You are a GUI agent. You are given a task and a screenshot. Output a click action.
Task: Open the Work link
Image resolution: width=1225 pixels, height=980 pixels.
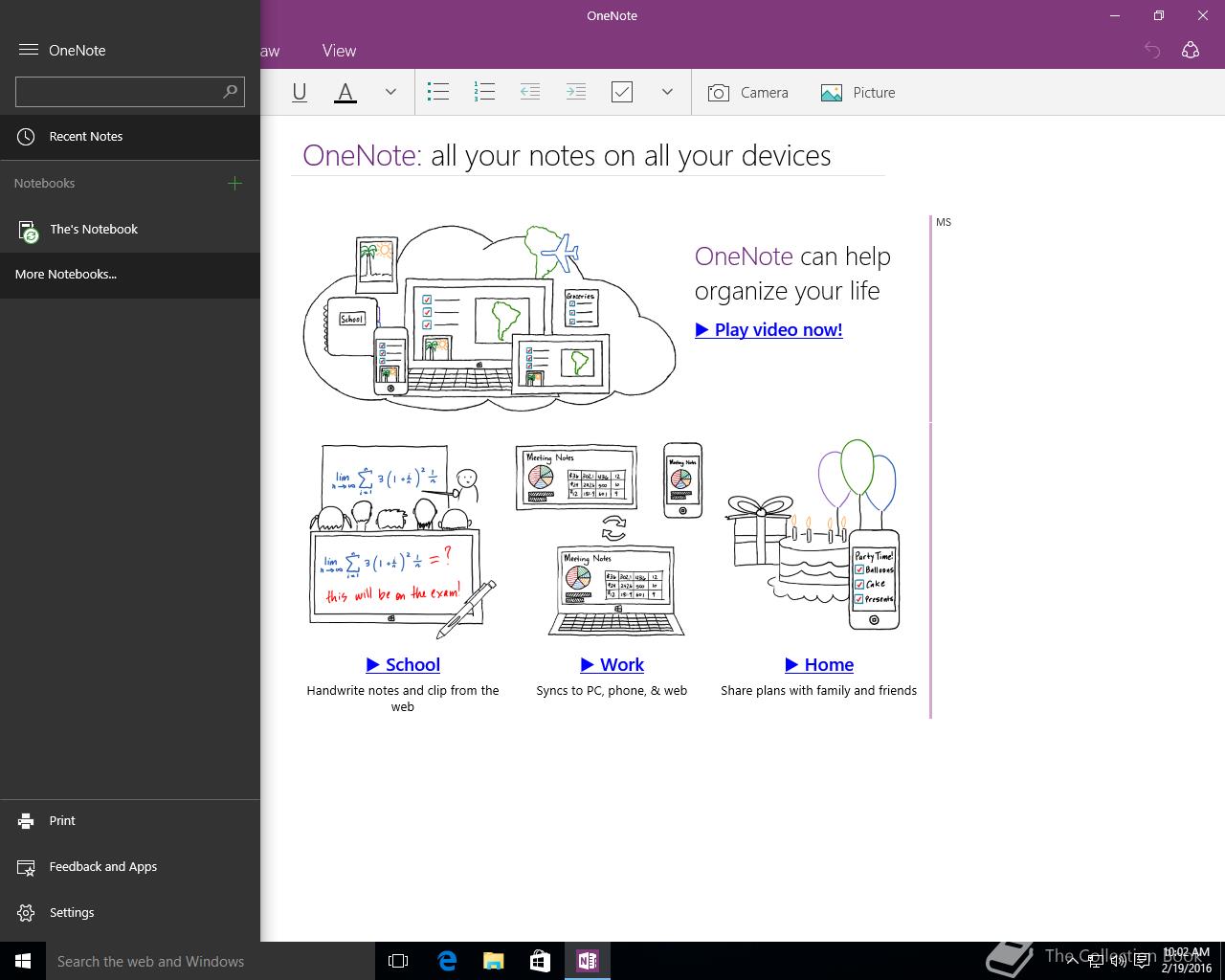tap(612, 664)
